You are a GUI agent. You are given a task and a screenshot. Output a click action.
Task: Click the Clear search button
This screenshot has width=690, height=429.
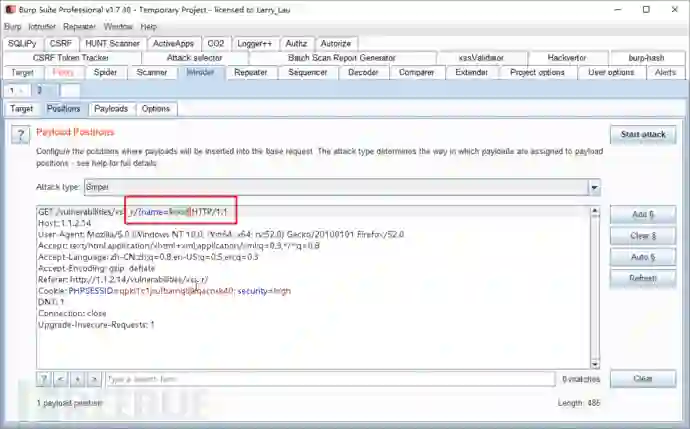(643, 379)
